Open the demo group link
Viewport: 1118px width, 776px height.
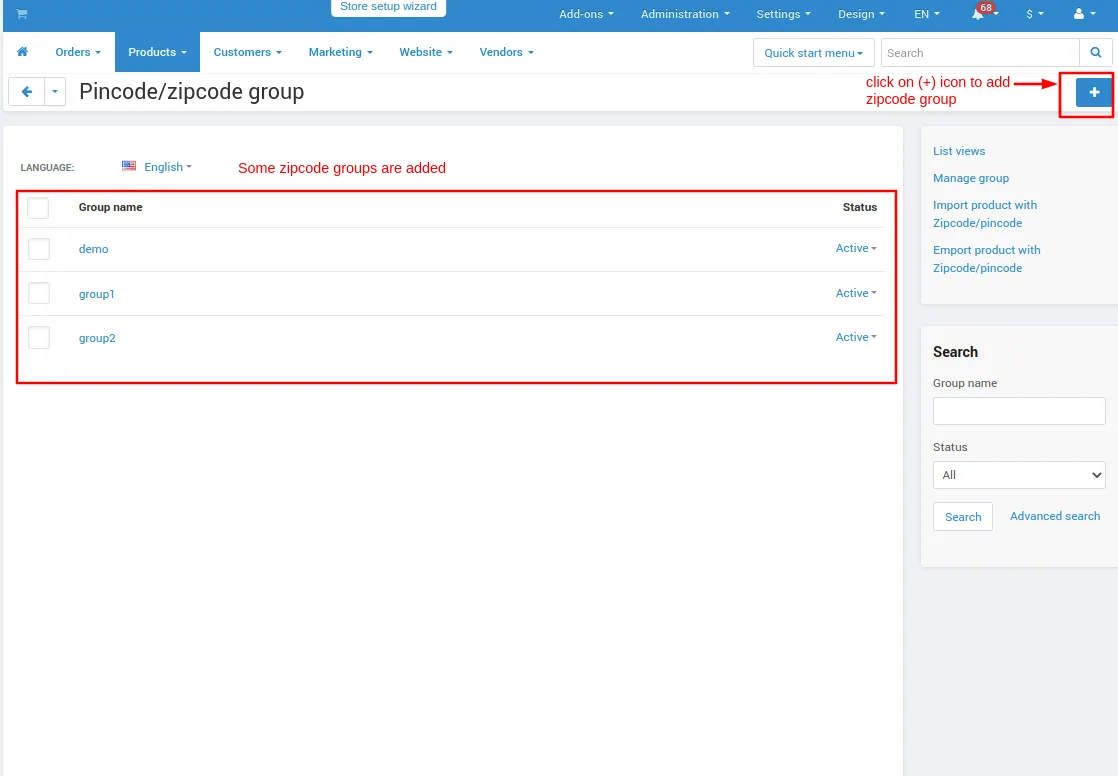click(93, 249)
